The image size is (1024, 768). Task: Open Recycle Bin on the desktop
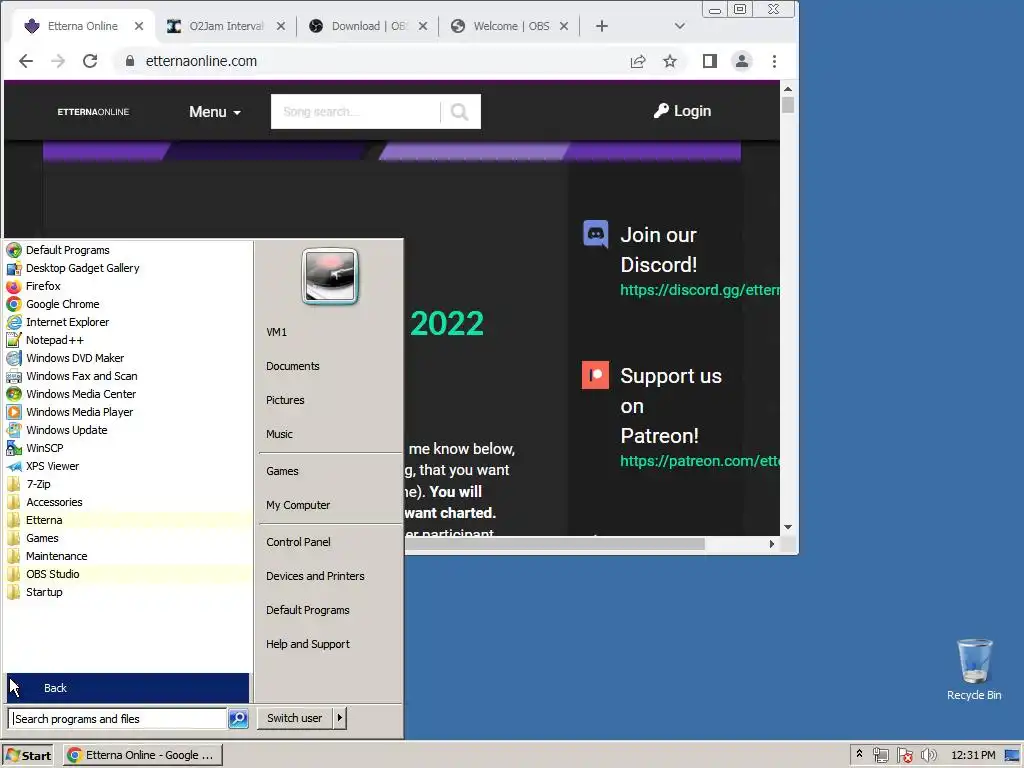(x=974, y=669)
